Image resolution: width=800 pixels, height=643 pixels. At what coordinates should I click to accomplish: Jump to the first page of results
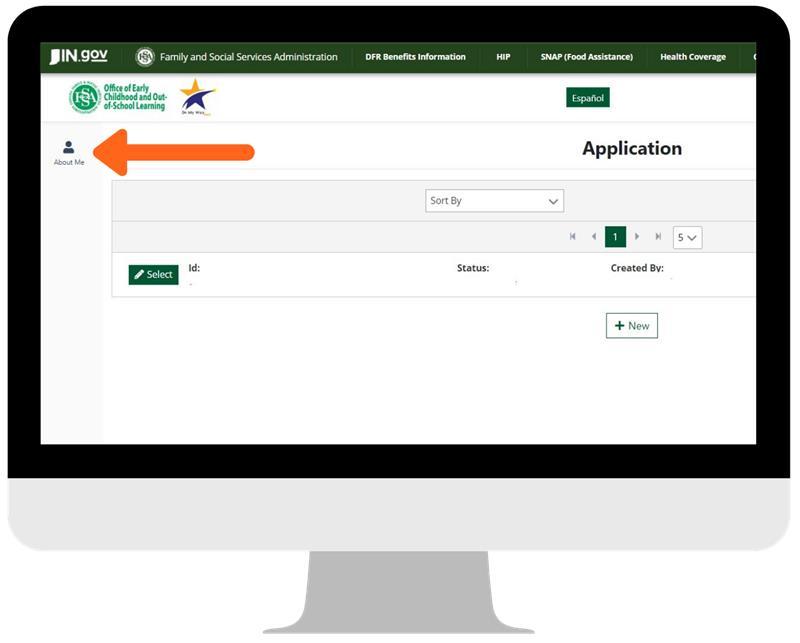click(x=573, y=237)
